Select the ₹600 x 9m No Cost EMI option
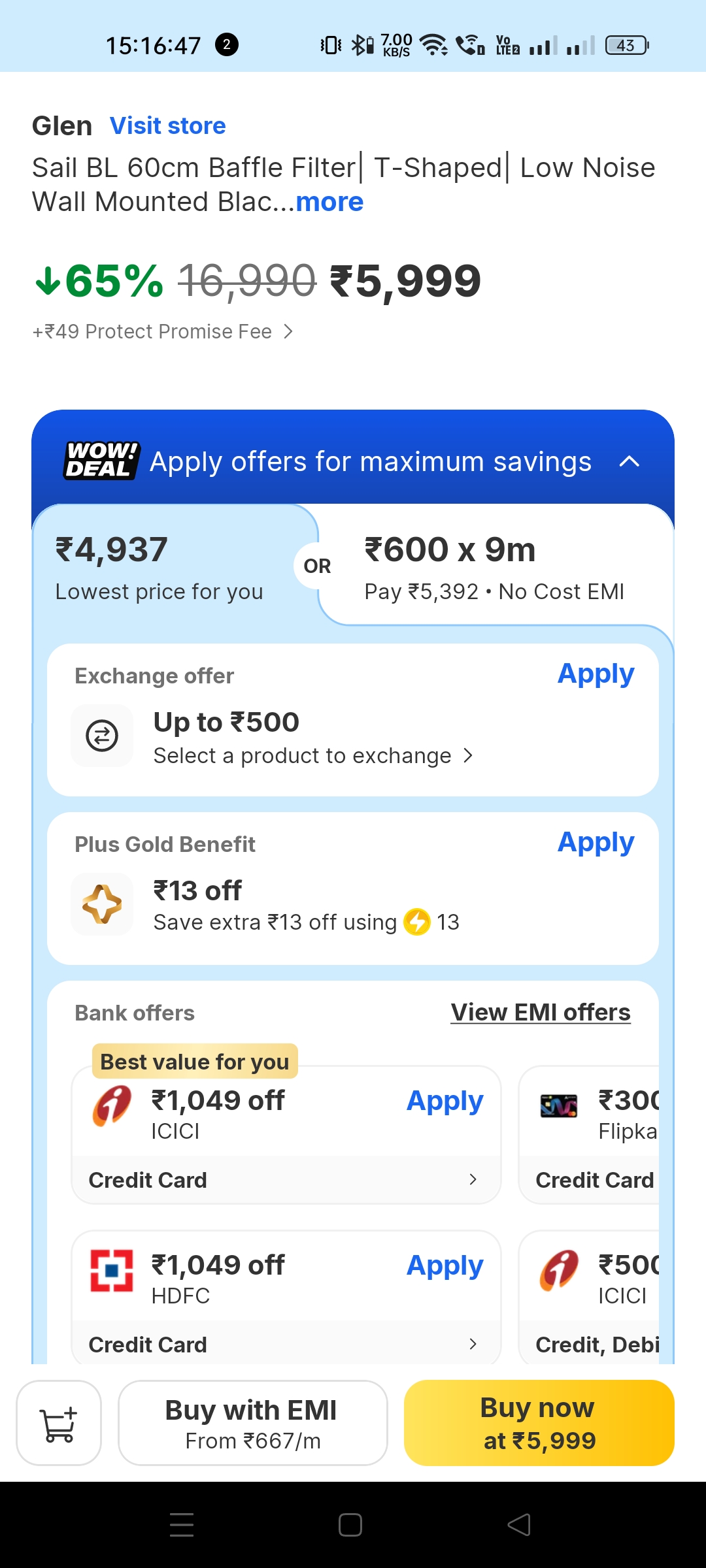The width and height of the screenshot is (706, 1568). click(x=494, y=566)
